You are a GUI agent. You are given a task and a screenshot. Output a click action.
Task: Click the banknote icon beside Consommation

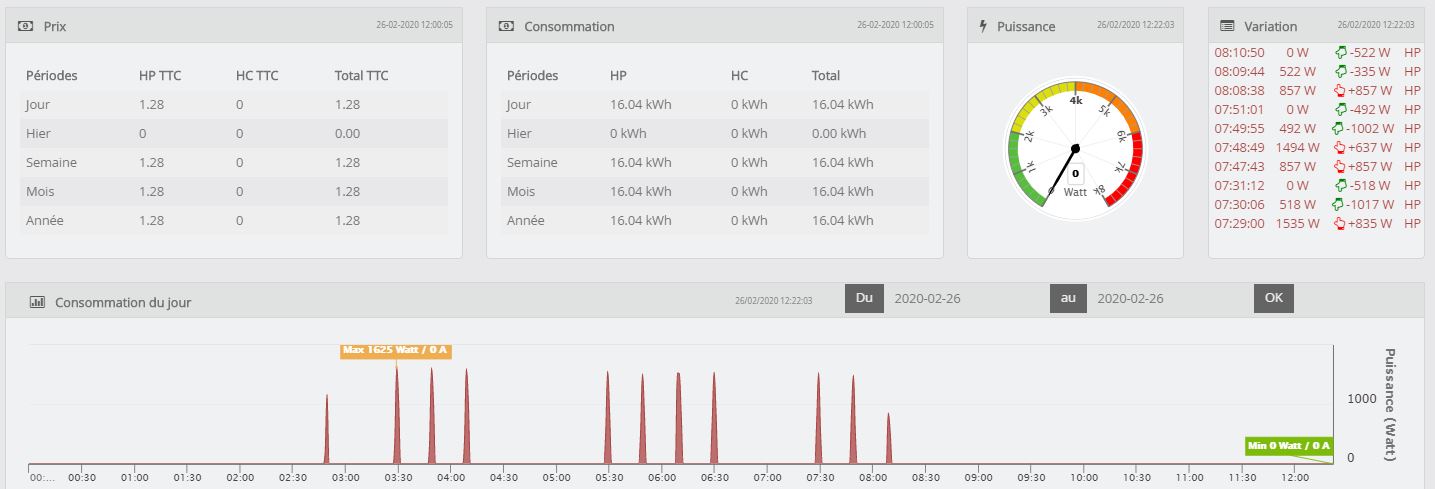[507, 27]
